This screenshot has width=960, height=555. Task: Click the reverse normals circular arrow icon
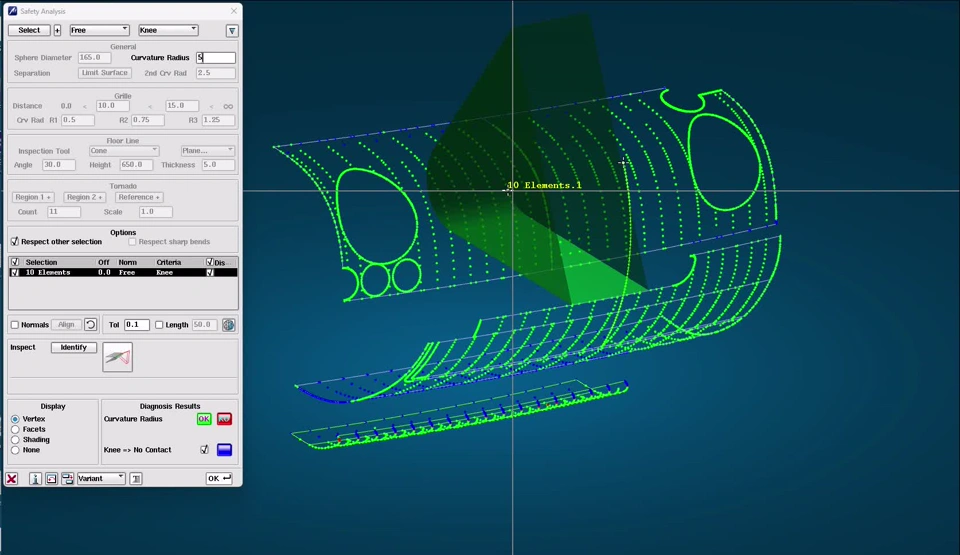pos(90,325)
